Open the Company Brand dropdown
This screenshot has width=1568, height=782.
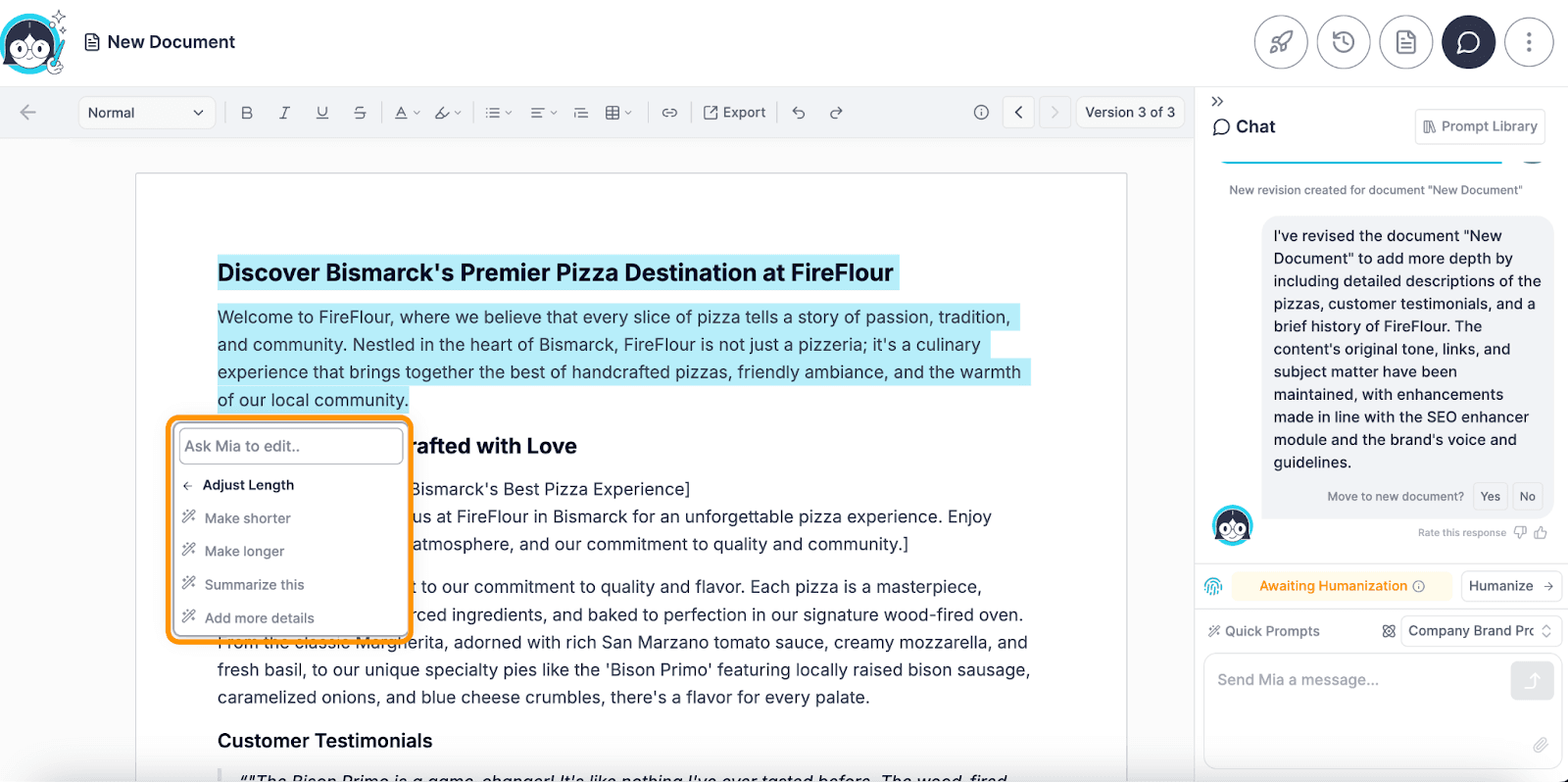(1481, 631)
